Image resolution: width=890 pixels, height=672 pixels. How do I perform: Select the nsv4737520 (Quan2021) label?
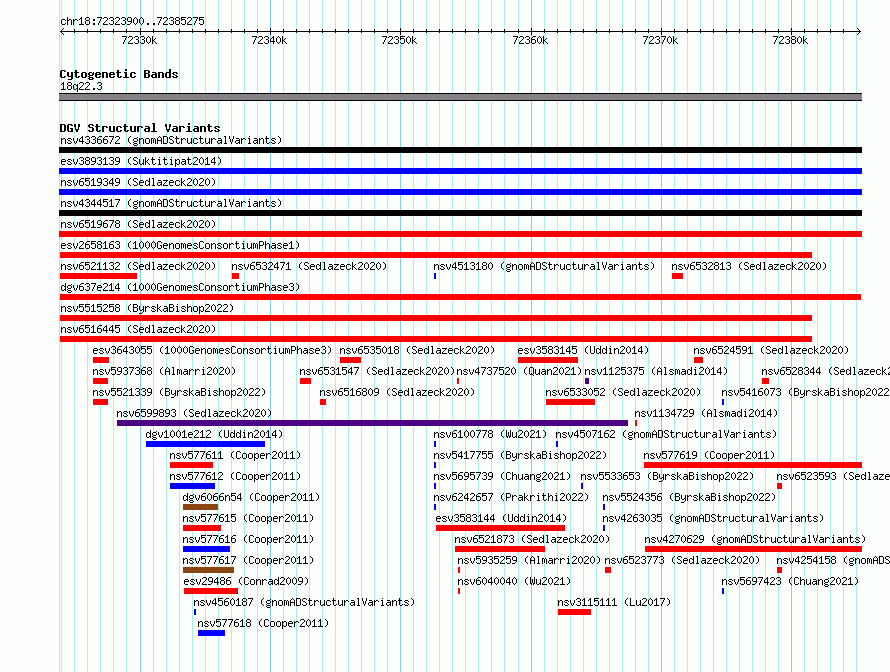pos(519,371)
